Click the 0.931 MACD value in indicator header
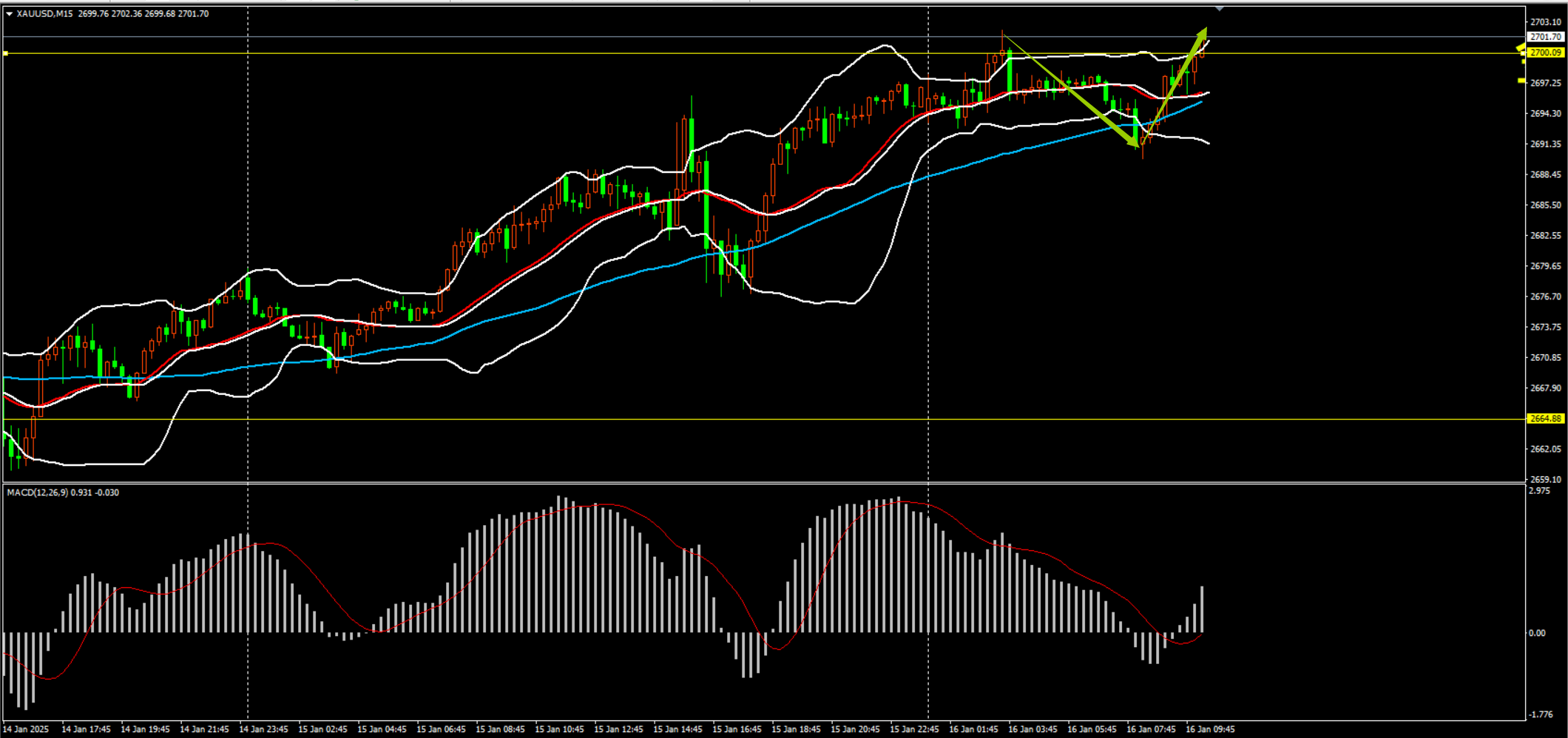1568x738 pixels. pos(81,492)
